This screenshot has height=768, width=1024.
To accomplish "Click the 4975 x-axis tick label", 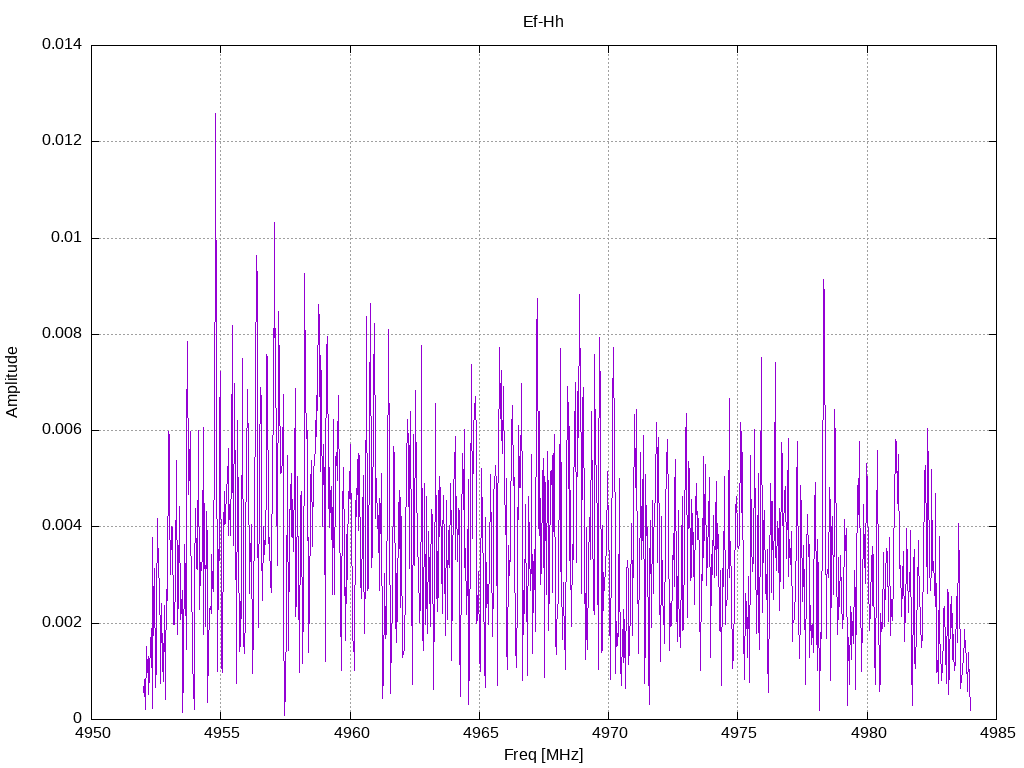I will pyautogui.click(x=738, y=733).
